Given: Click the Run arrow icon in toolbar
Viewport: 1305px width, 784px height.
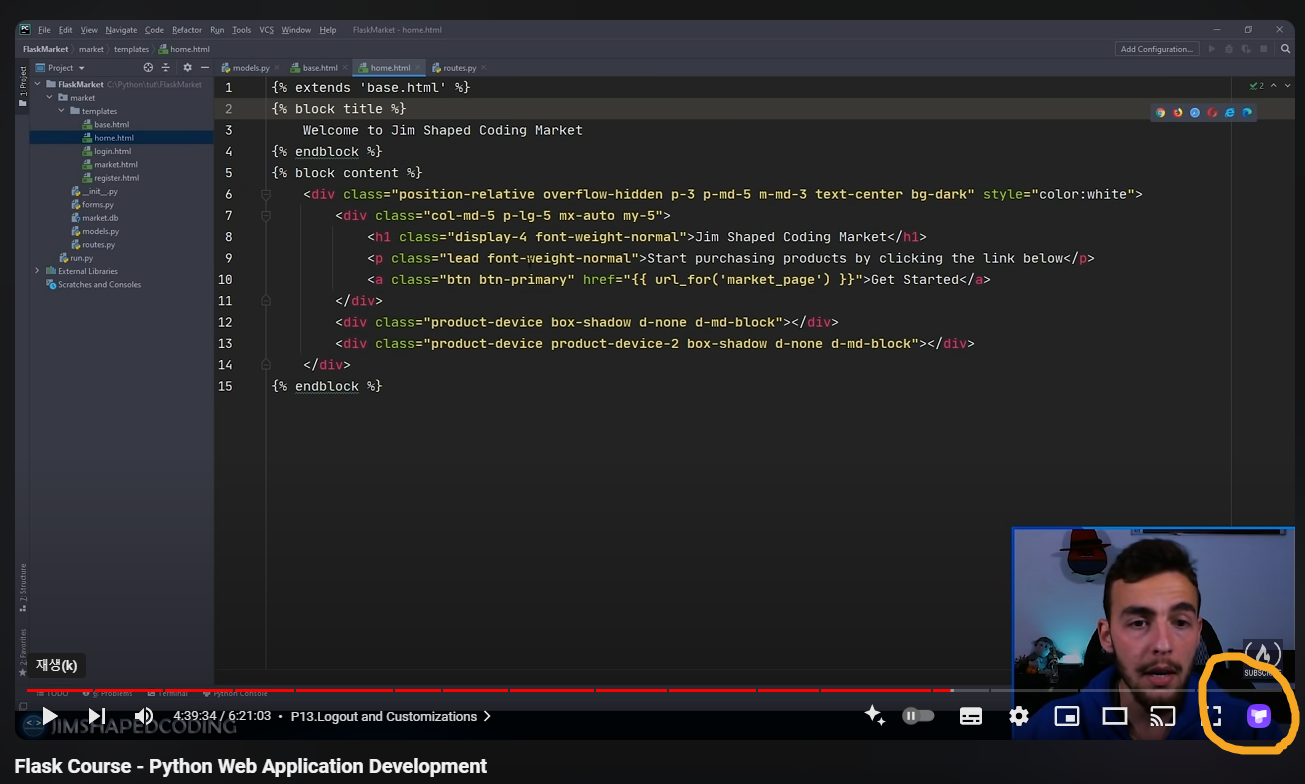Looking at the screenshot, I should [1212, 49].
